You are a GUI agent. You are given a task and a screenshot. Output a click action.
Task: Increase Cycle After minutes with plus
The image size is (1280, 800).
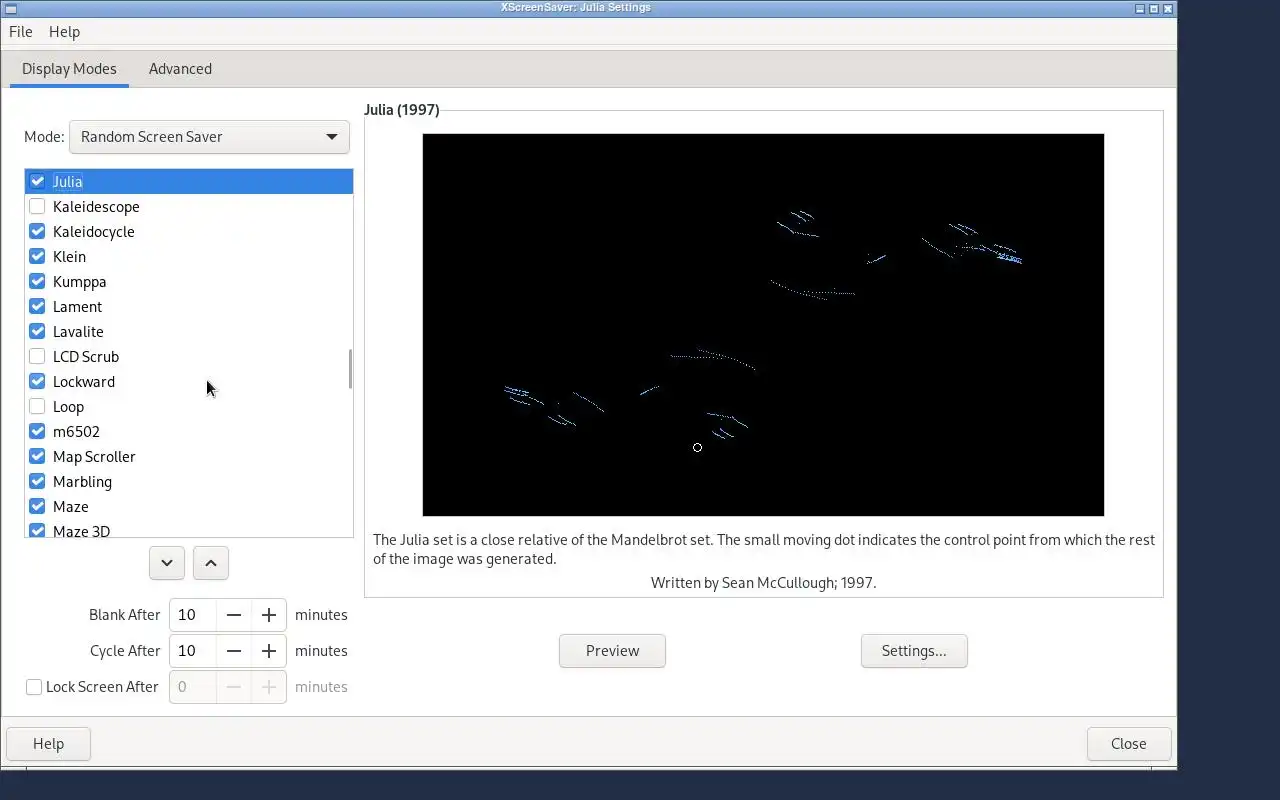pos(269,651)
